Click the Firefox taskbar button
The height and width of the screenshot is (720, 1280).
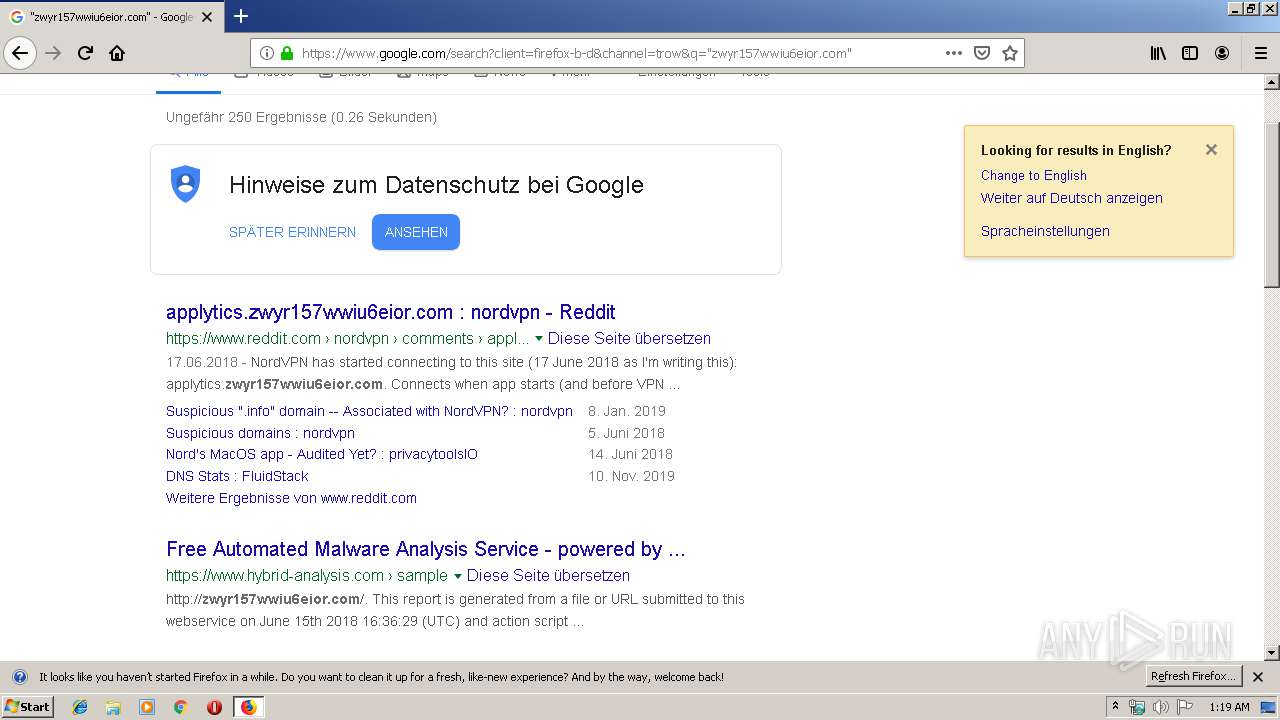pyautogui.click(x=248, y=707)
